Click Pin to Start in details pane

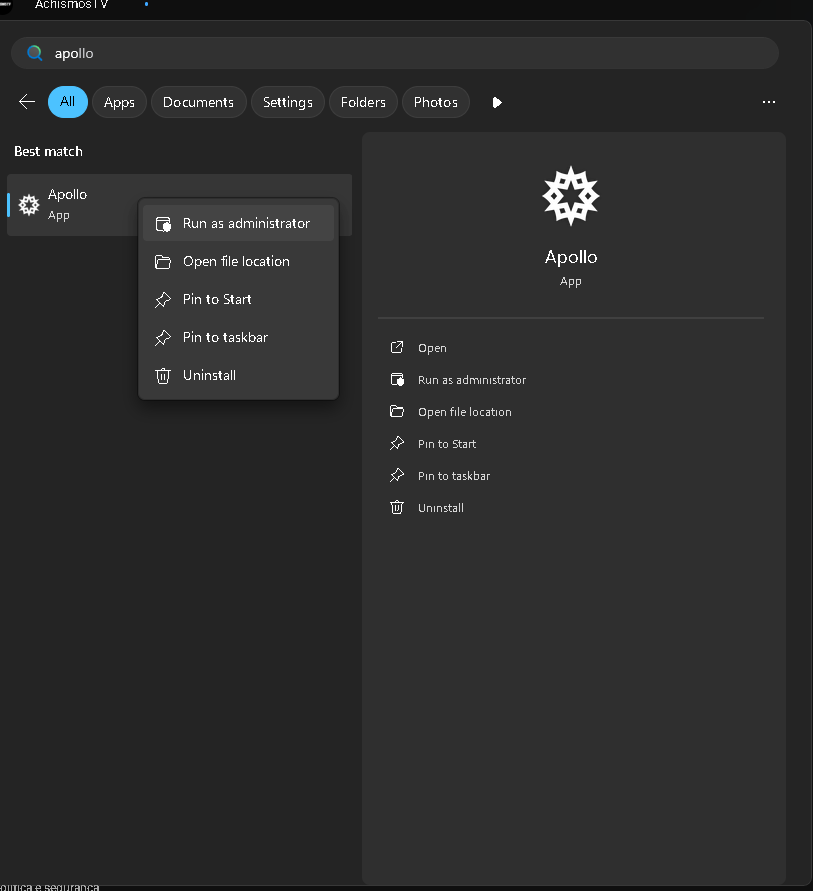447,444
